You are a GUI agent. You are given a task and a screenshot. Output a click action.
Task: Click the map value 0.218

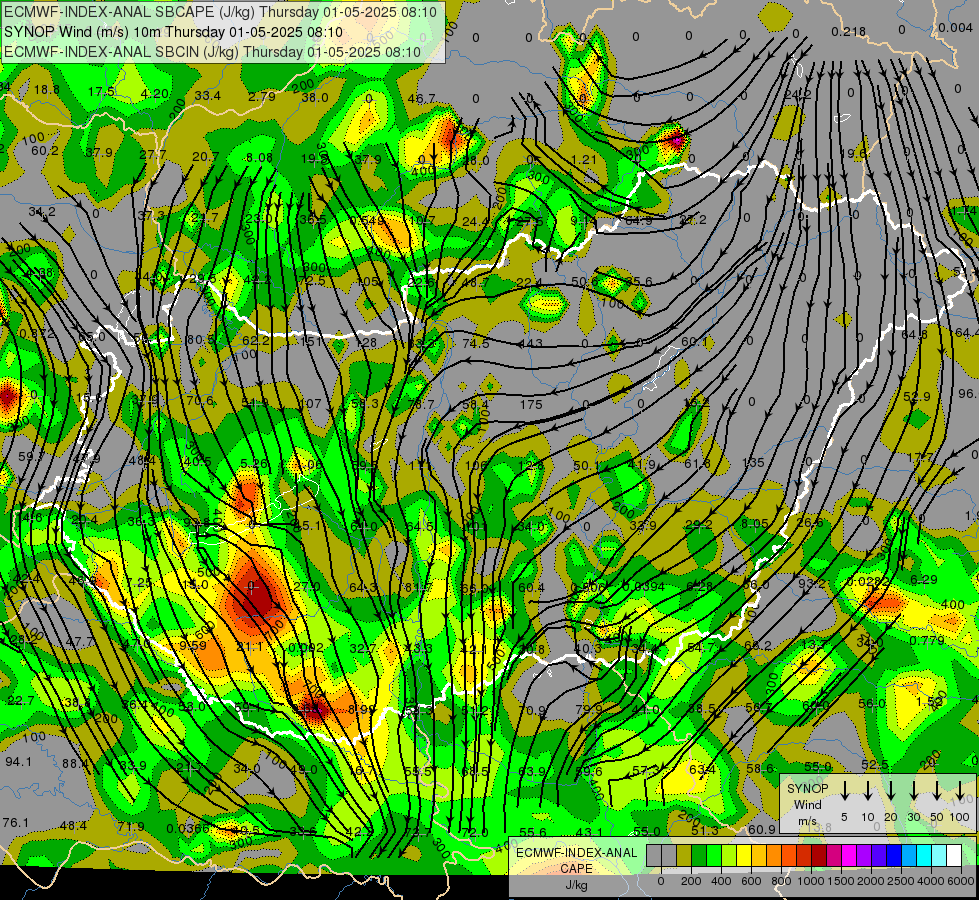[849, 31]
